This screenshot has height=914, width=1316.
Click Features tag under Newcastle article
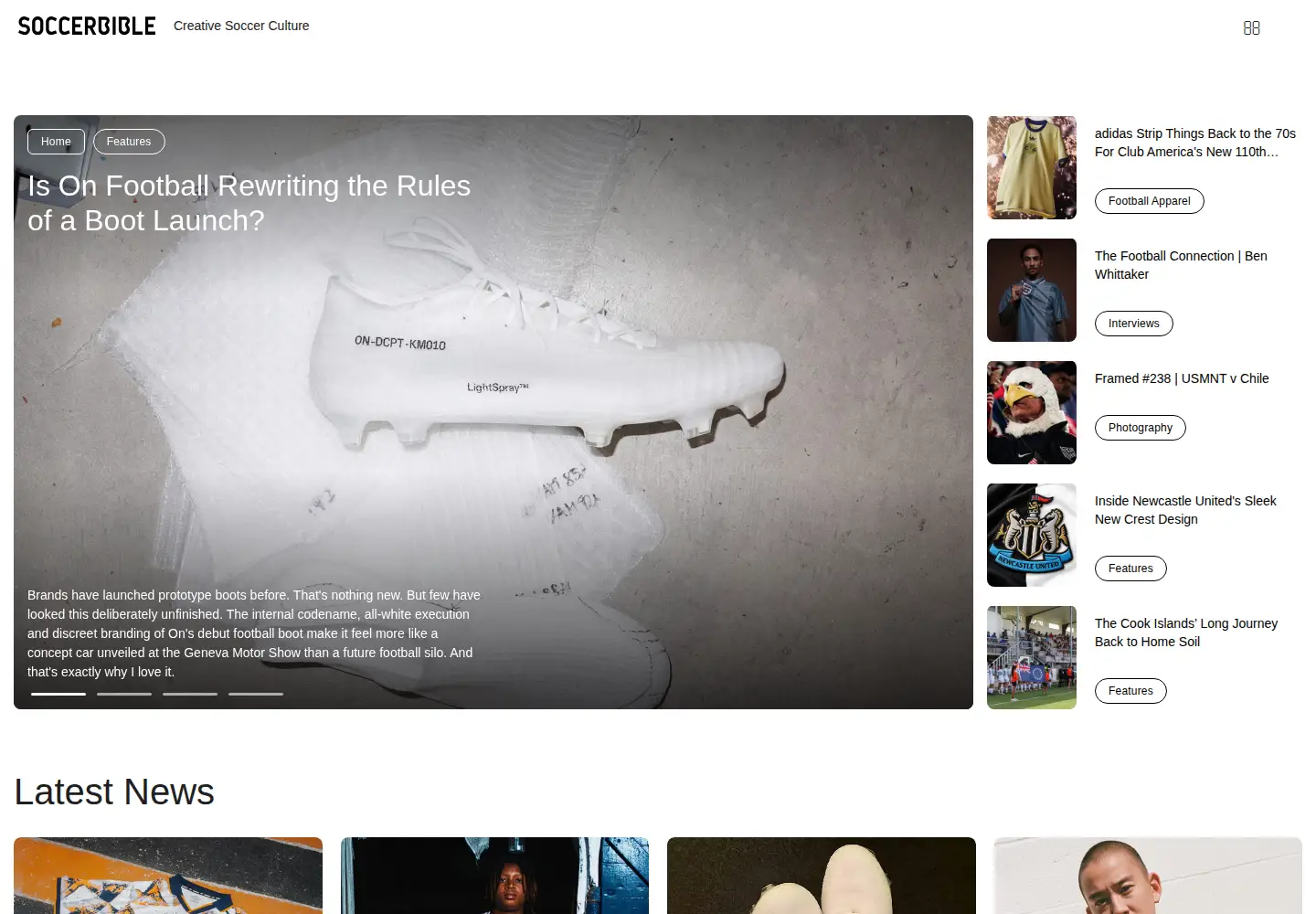(x=1130, y=569)
